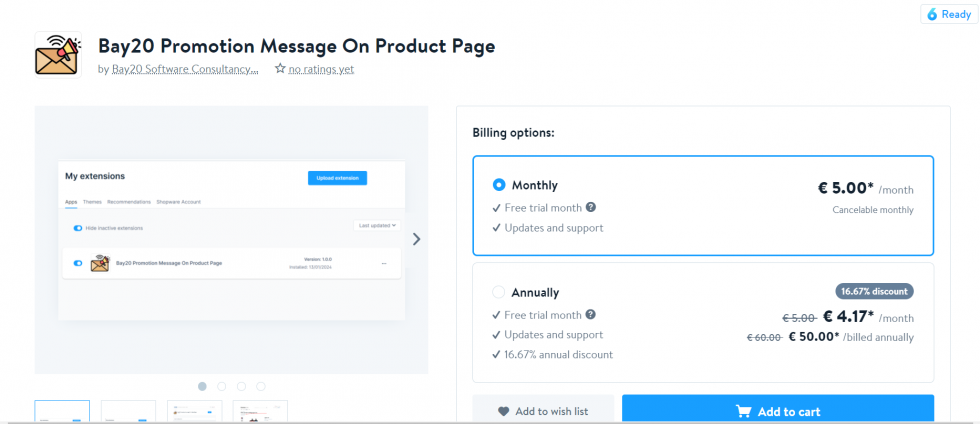Open the Ready status badge
Screen dimensions: 980x424
pos(948,14)
